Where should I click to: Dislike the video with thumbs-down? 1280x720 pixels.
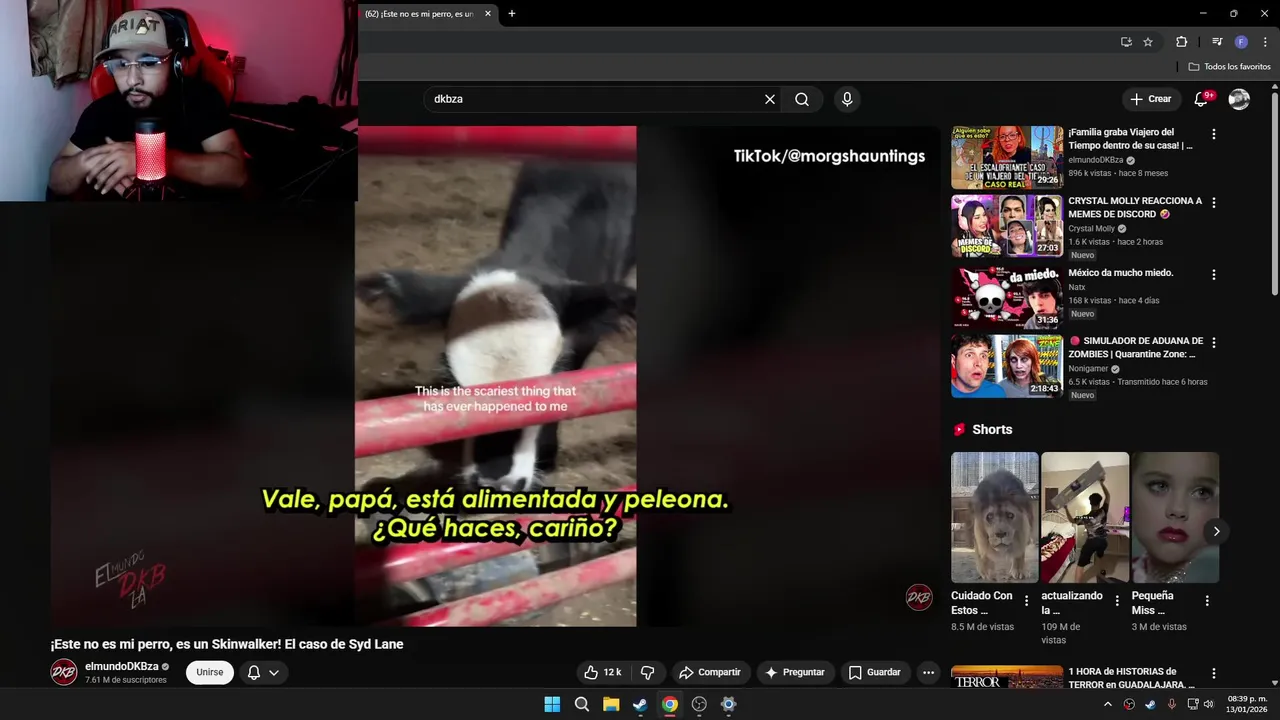[647, 672]
